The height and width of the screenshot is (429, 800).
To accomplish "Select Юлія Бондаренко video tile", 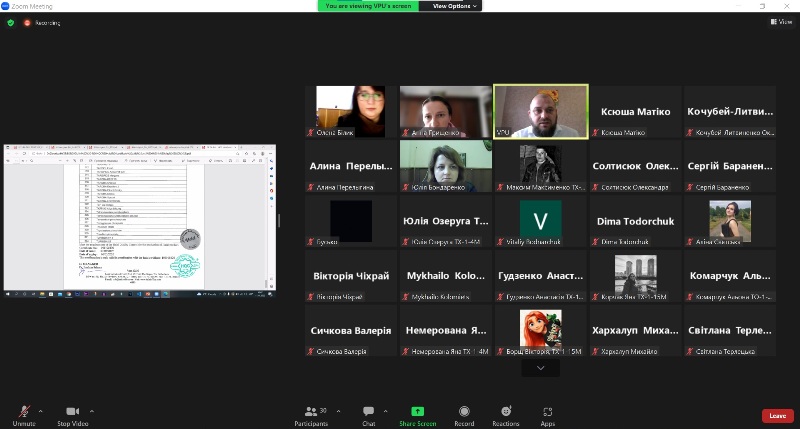I will 446,166.
